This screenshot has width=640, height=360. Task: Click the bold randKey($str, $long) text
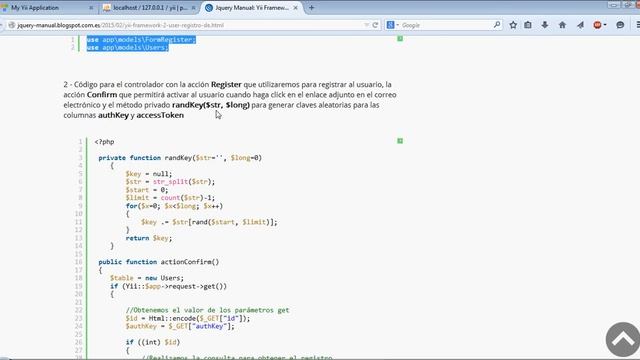tap(211, 105)
